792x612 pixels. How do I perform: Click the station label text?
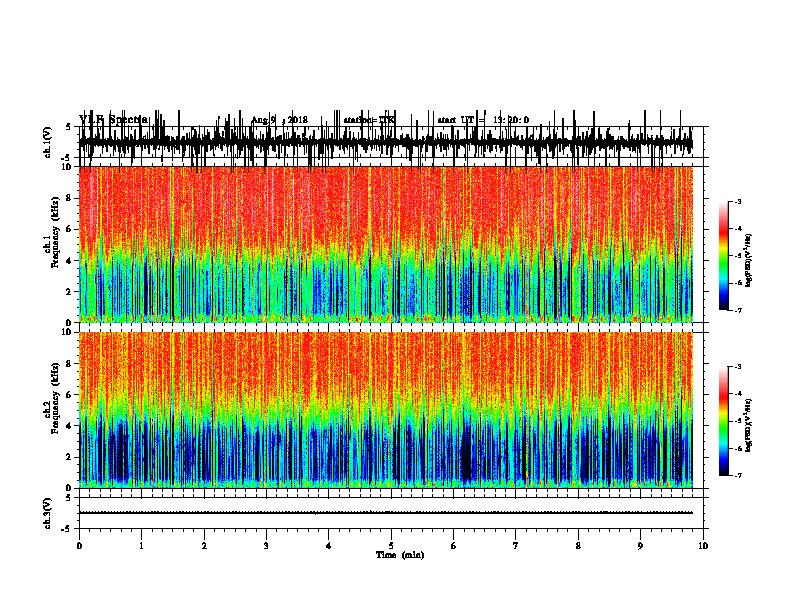(x=368, y=120)
